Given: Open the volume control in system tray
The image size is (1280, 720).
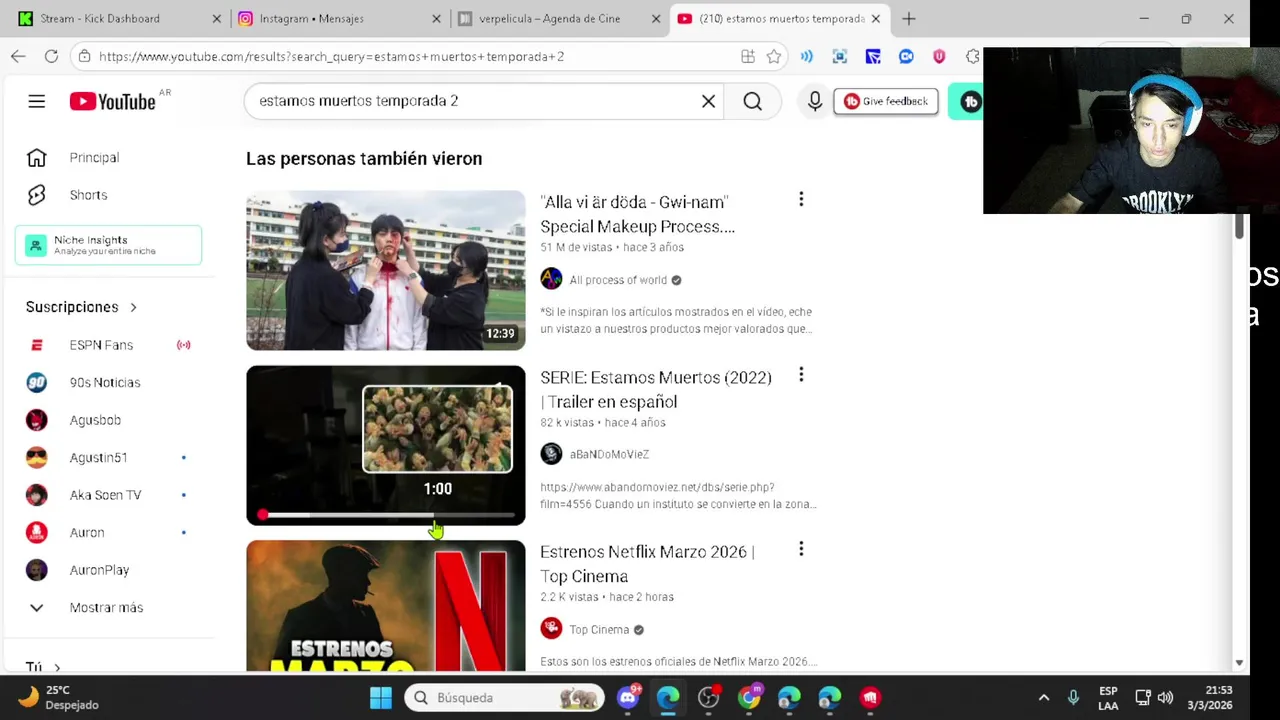Looking at the screenshot, I should pos(1165,698).
